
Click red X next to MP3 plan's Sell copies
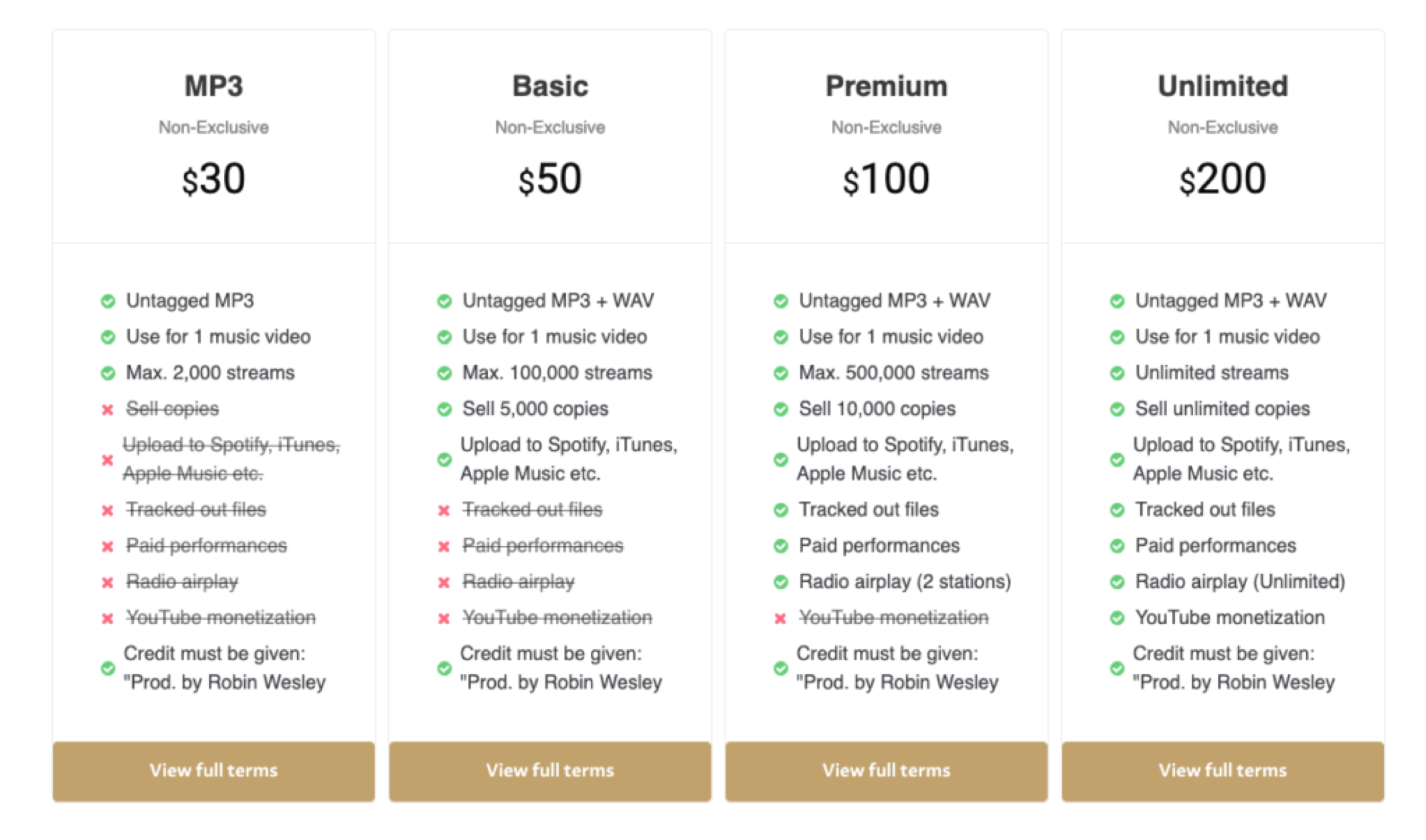click(x=108, y=409)
